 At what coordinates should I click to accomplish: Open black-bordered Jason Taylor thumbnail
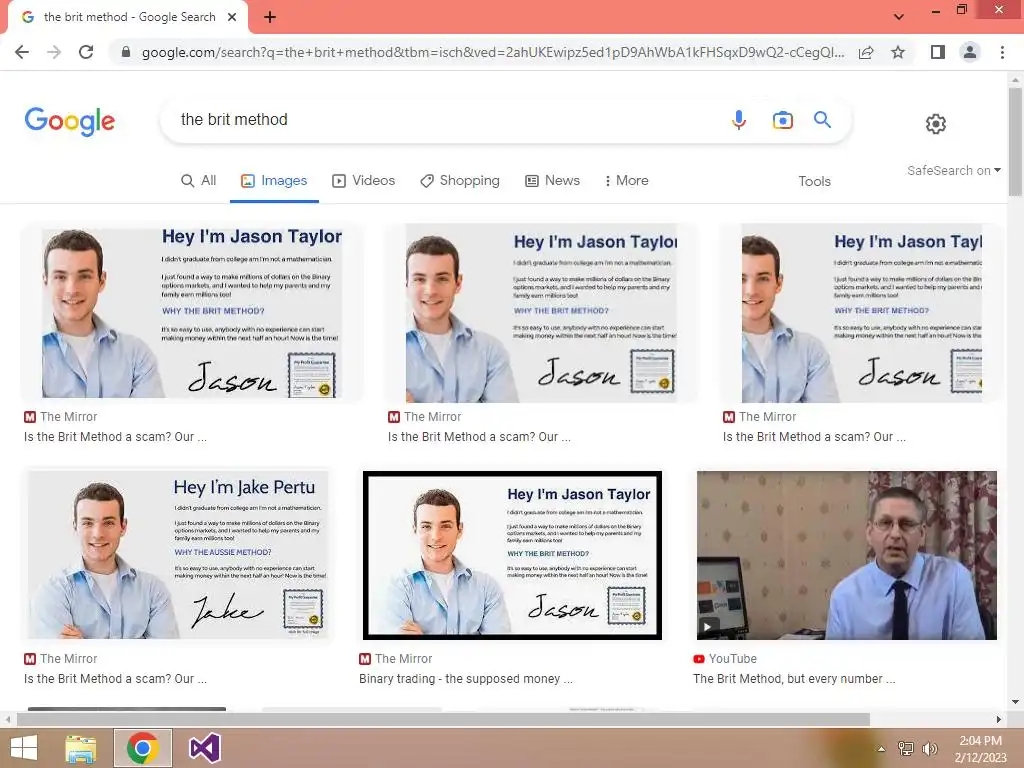tap(512, 555)
